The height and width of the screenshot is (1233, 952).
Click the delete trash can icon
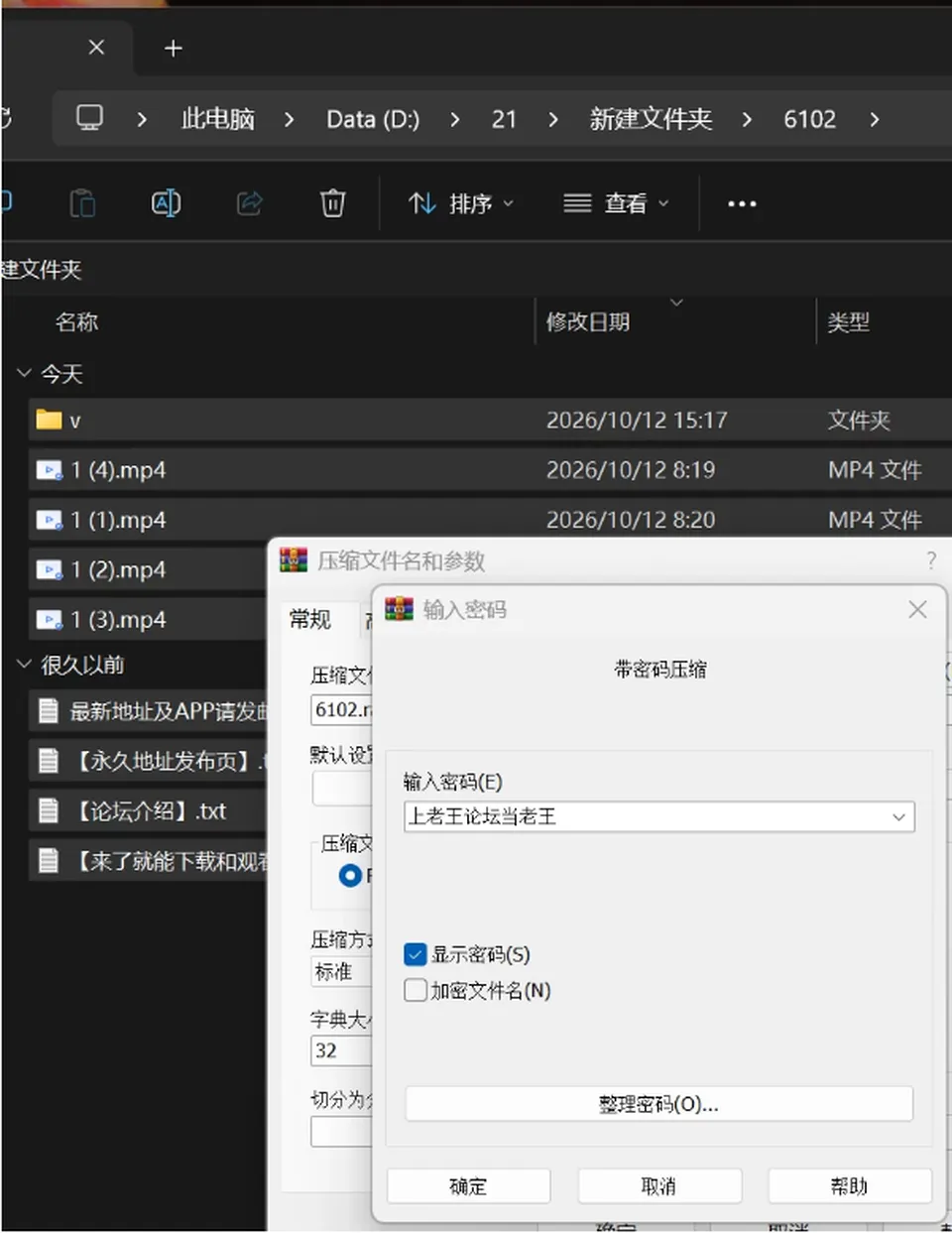(x=332, y=203)
